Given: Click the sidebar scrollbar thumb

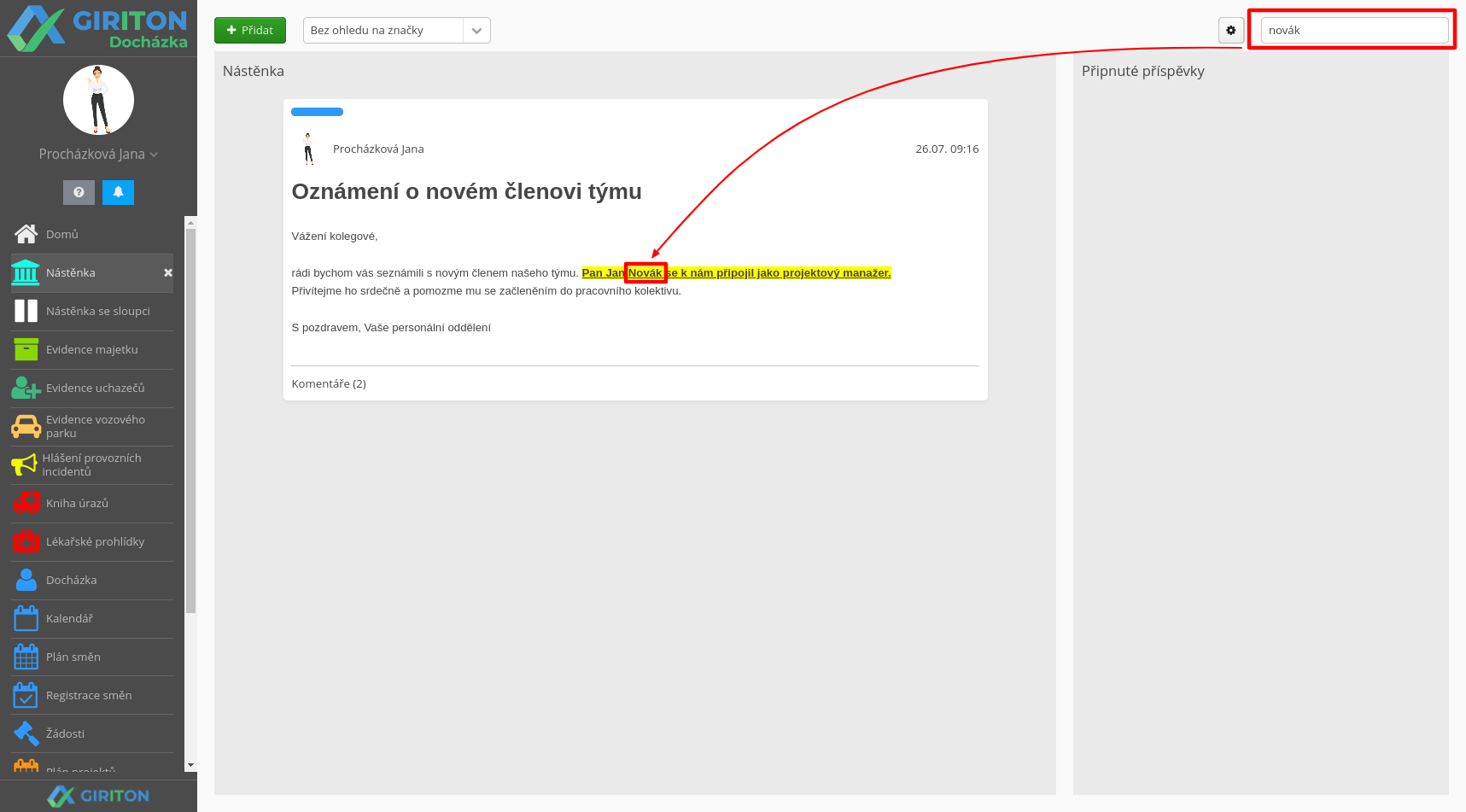Looking at the screenshot, I should (190, 420).
